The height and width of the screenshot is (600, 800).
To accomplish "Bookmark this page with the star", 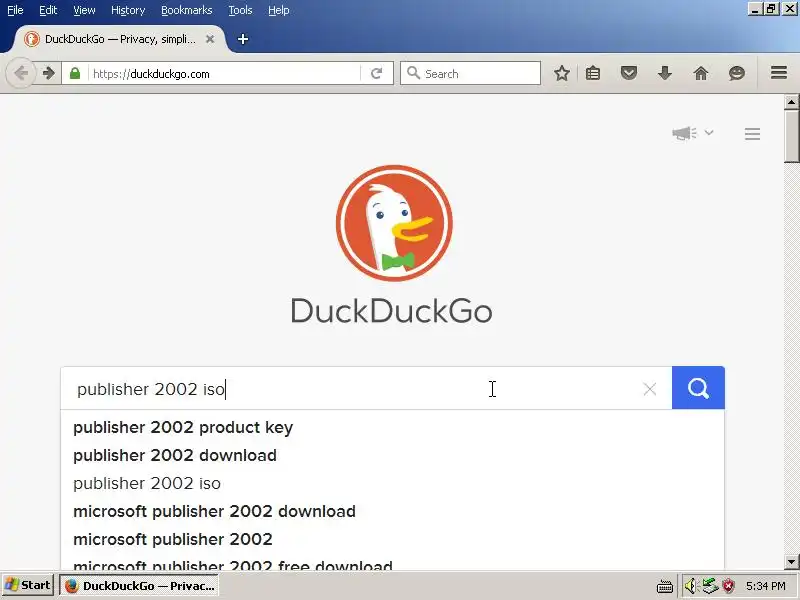I will [562, 73].
